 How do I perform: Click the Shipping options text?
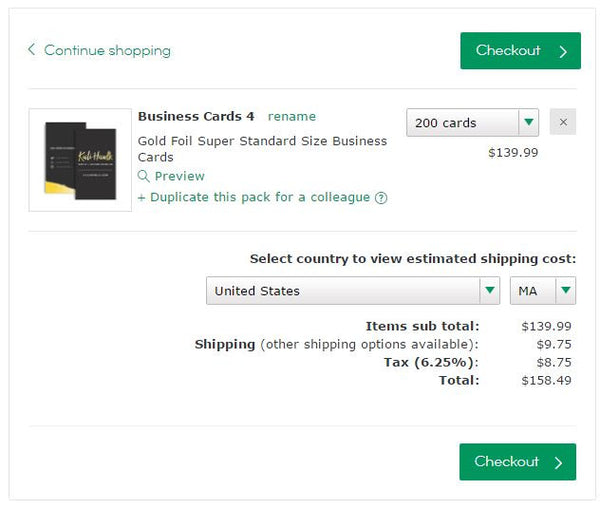(337, 344)
